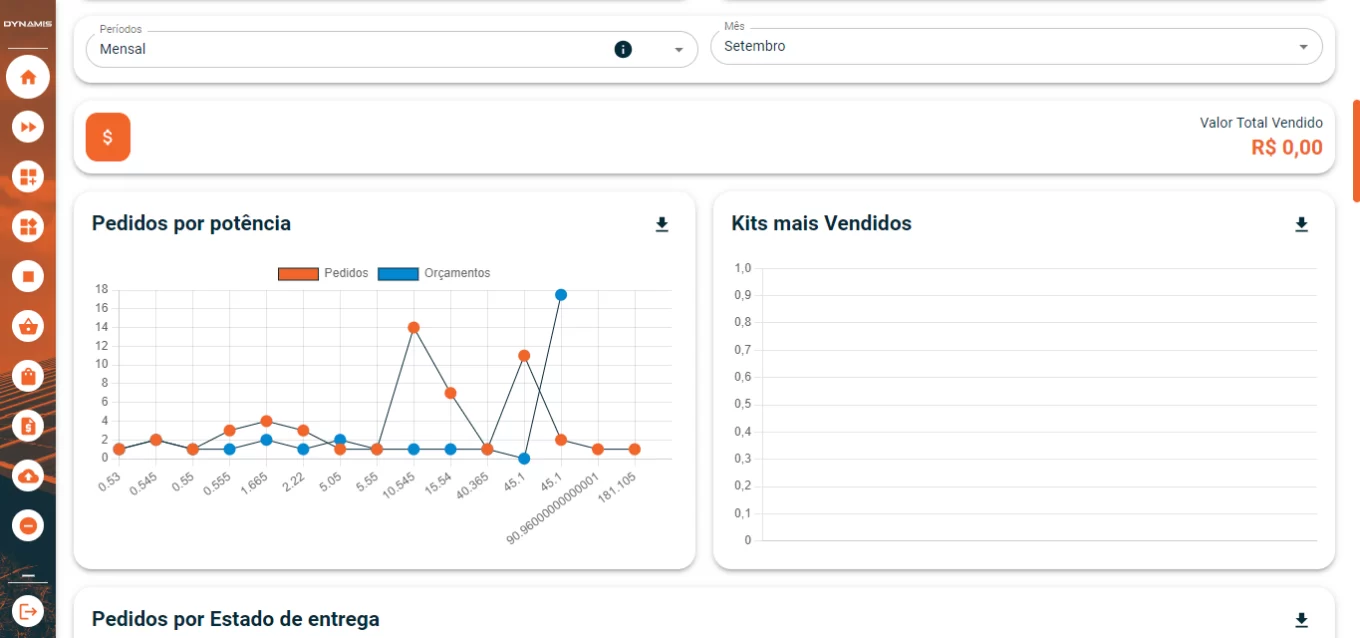
Task: Click the home icon in sidebar
Action: (x=28, y=77)
